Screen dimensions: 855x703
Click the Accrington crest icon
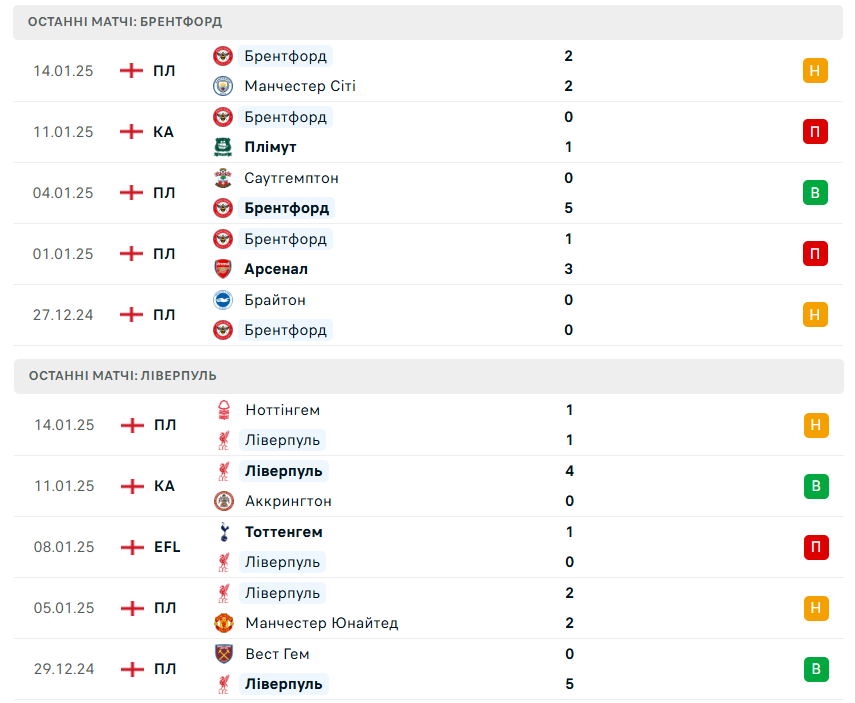(x=224, y=501)
